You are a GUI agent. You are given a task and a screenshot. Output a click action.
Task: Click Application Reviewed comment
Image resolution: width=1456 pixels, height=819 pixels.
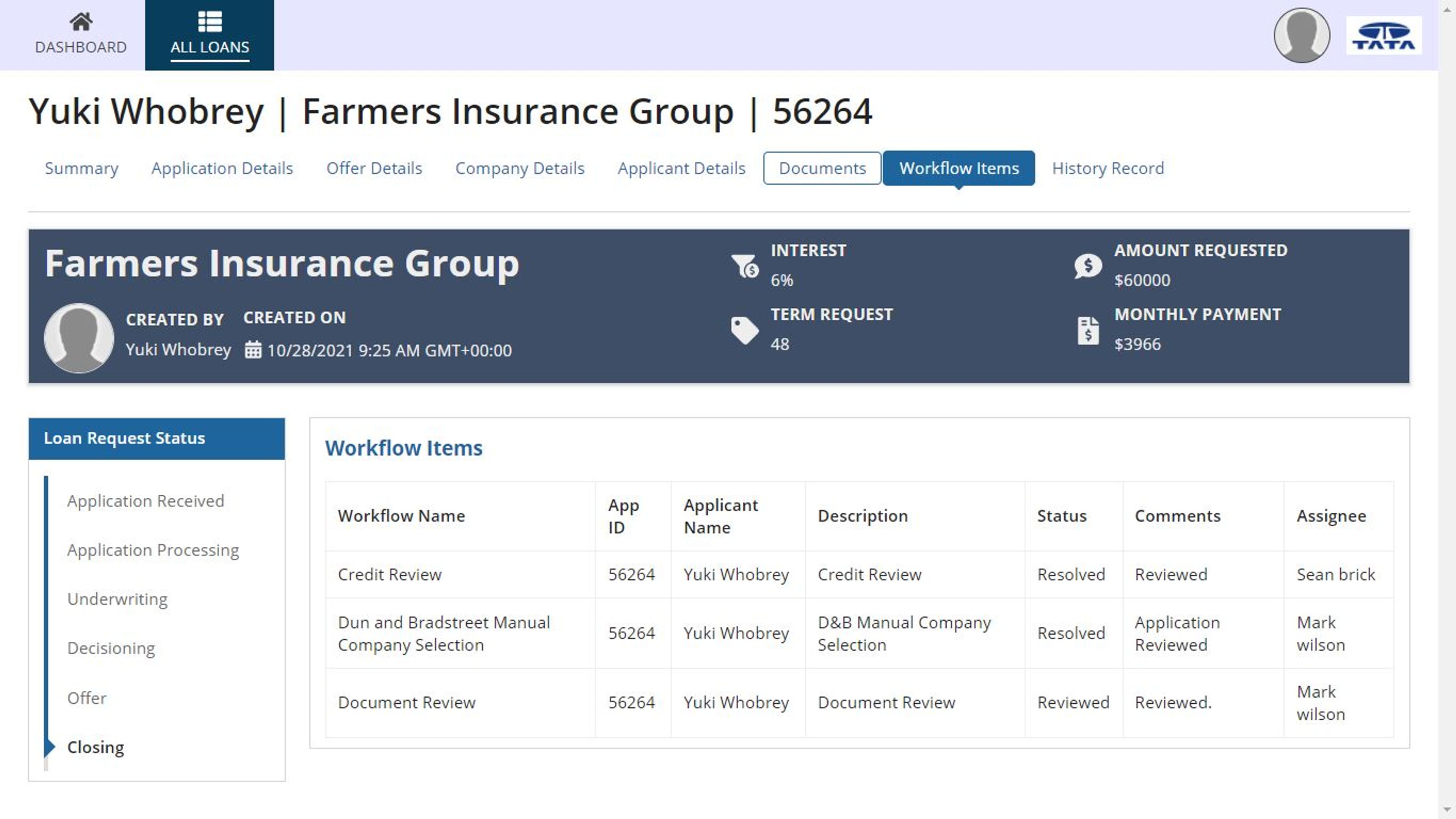click(1177, 634)
